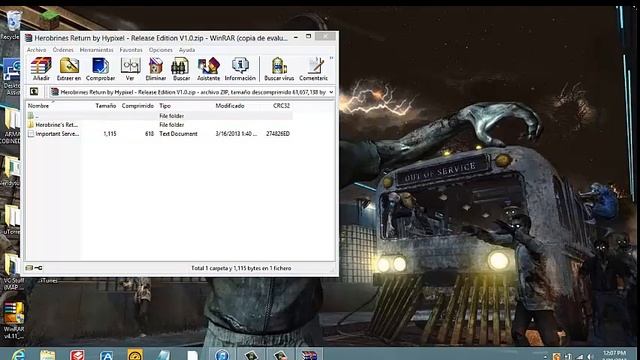Click the Text Document type cell

click(x=178, y=134)
